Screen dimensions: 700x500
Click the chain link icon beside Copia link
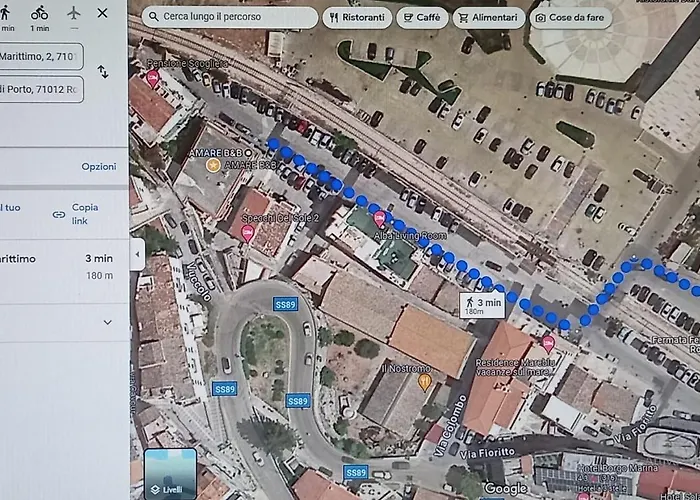(x=58, y=215)
